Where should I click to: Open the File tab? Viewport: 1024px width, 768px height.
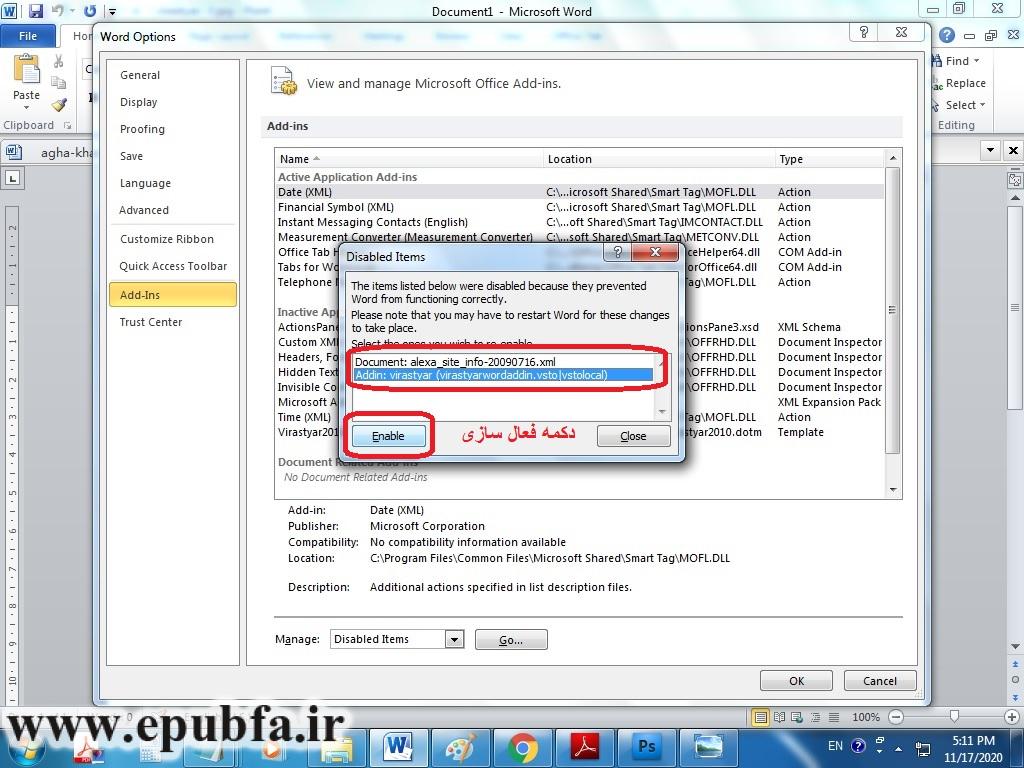click(x=28, y=36)
